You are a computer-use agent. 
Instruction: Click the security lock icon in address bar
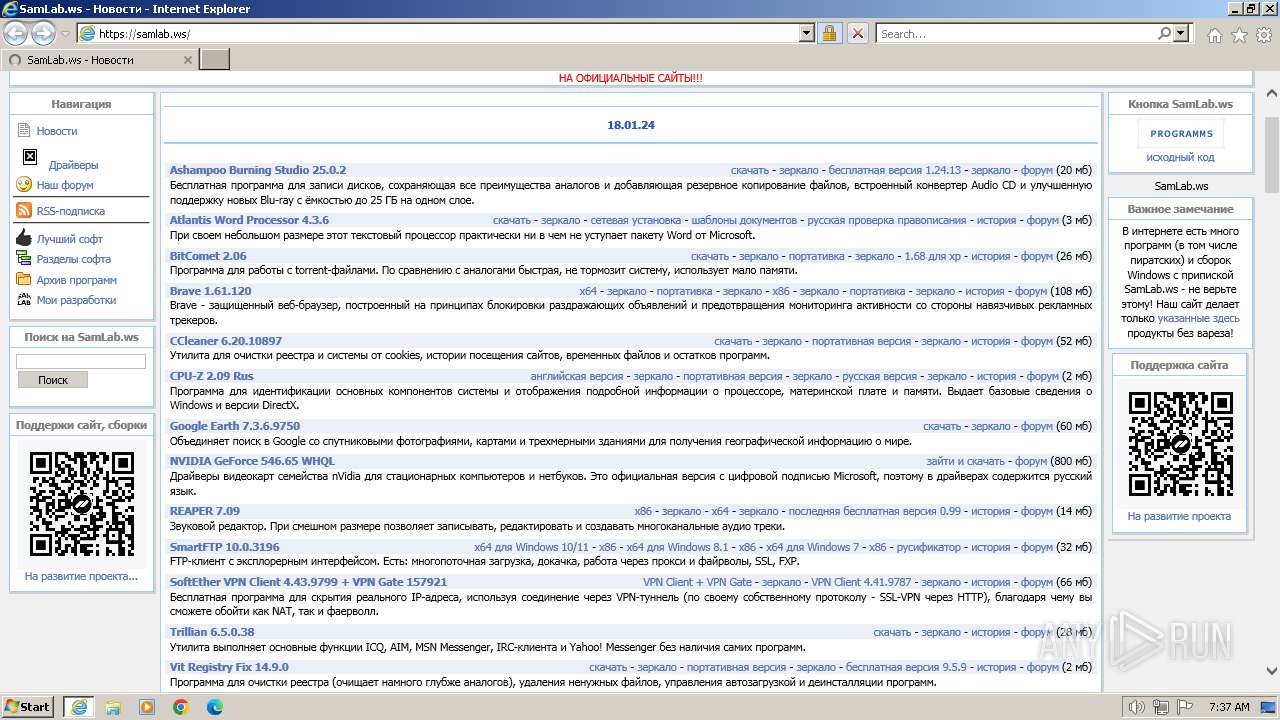(829, 33)
